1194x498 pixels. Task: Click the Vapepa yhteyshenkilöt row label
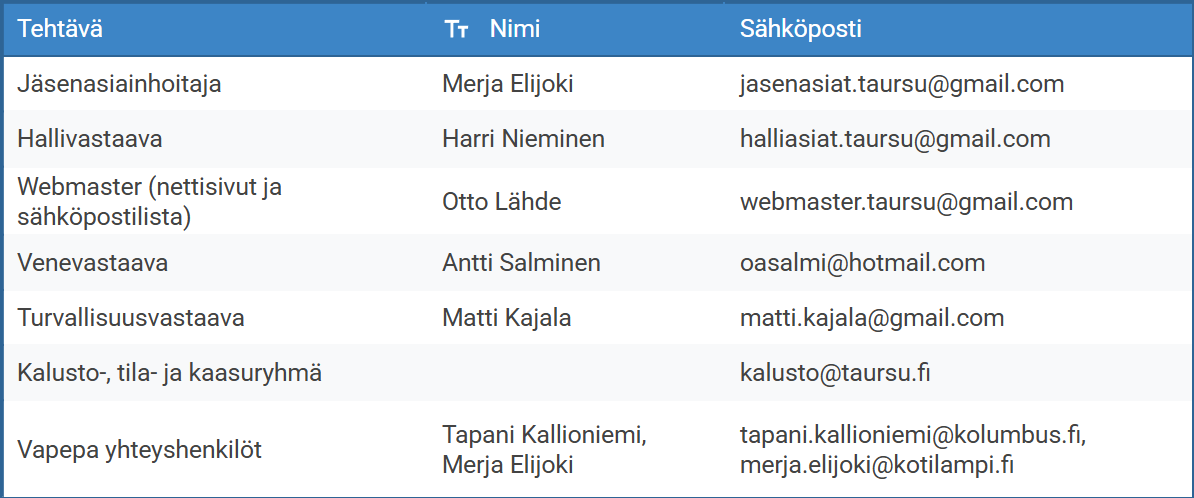tap(139, 450)
